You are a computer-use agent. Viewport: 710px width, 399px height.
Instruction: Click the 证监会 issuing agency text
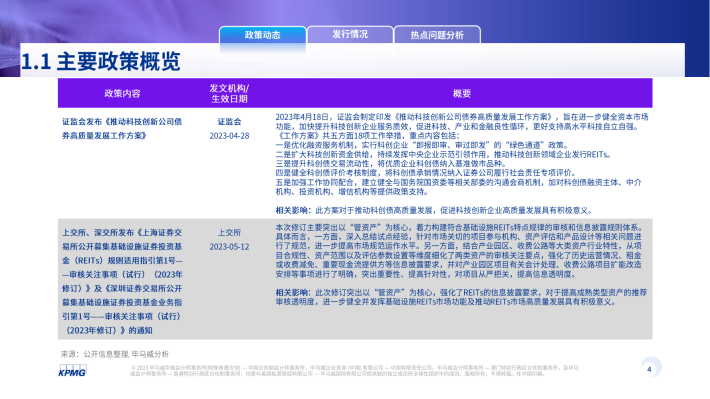(229, 121)
